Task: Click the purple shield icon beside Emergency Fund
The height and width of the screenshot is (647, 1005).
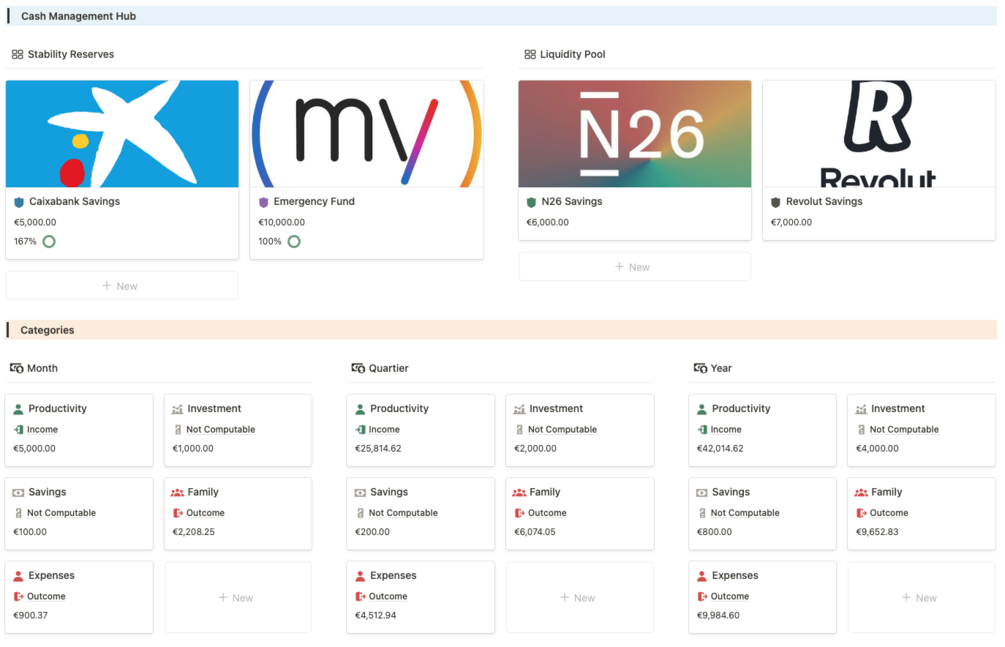Action: [x=264, y=202]
